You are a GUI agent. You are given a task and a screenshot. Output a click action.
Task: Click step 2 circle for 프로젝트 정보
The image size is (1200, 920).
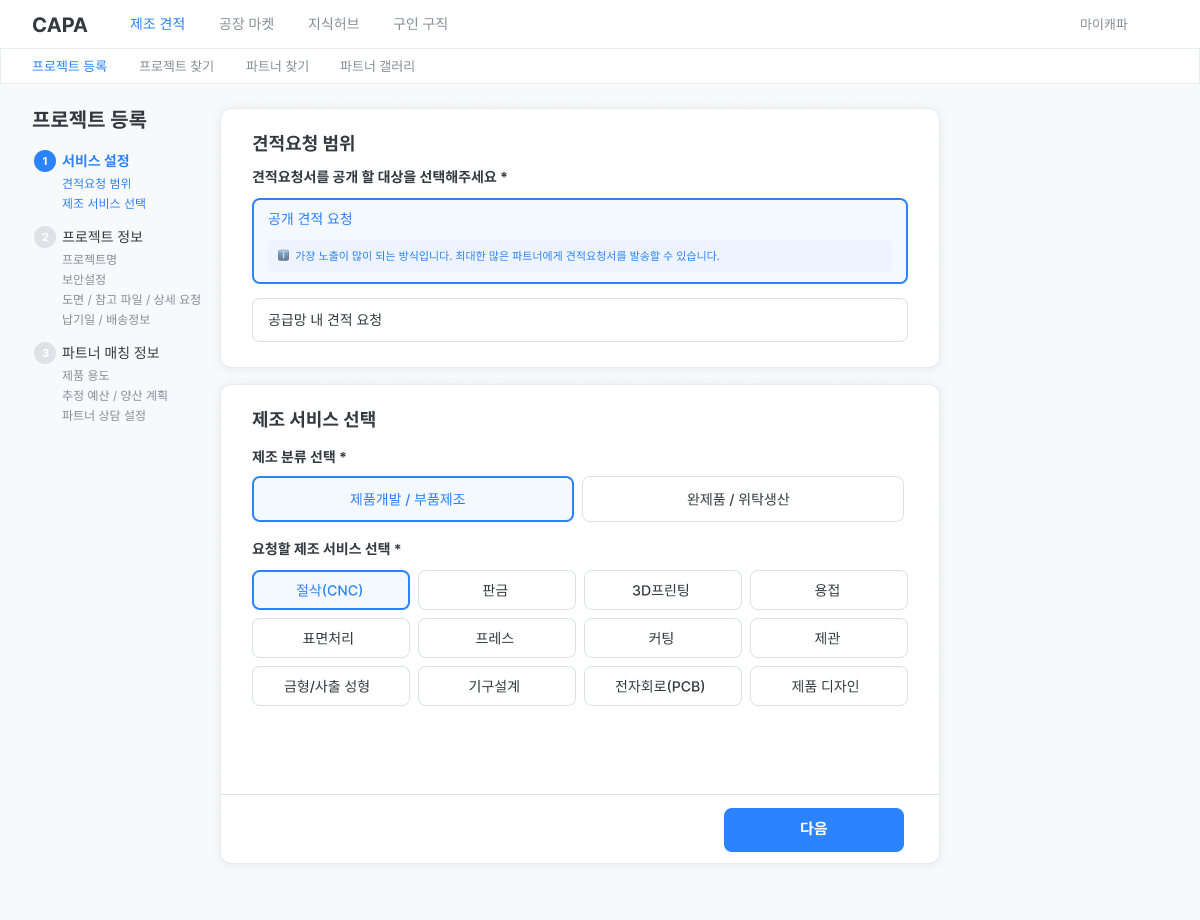(45, 237)
